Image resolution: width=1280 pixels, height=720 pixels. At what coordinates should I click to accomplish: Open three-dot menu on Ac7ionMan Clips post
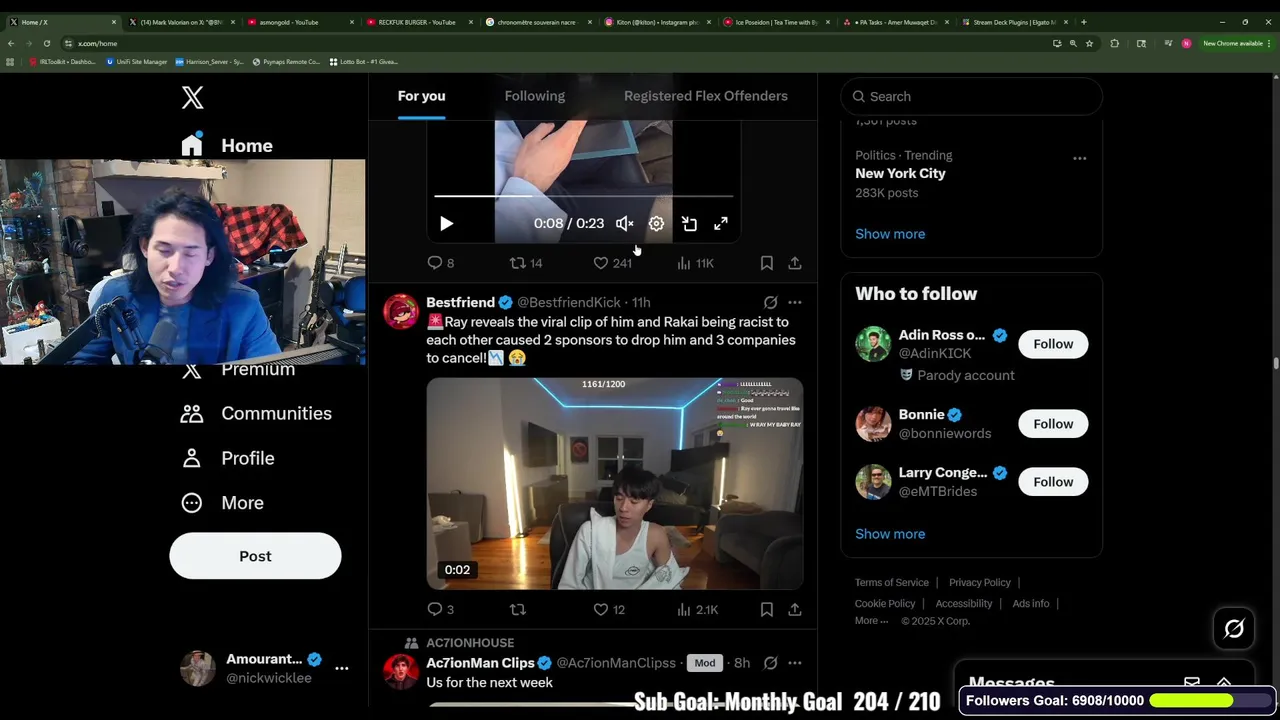coord(795,663)
